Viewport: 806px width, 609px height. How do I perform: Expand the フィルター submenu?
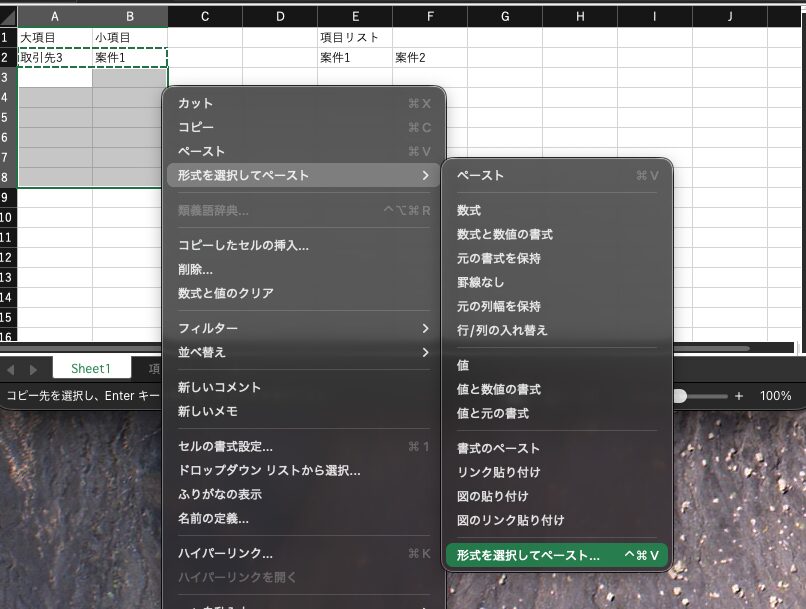pos(425,328)
